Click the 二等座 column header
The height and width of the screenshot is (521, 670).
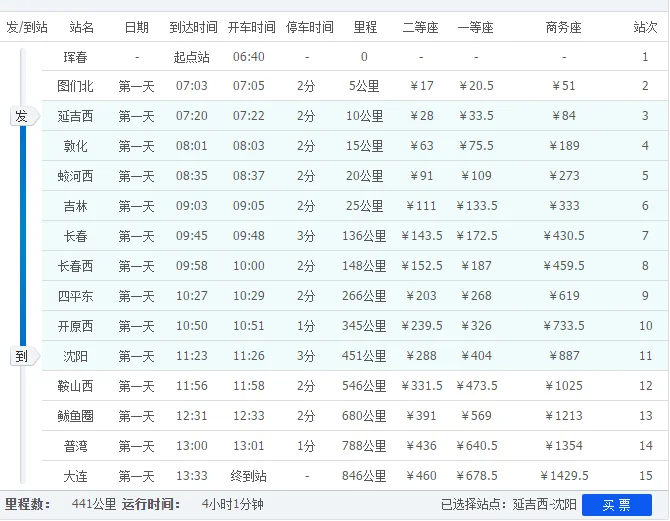pos(420,27)
